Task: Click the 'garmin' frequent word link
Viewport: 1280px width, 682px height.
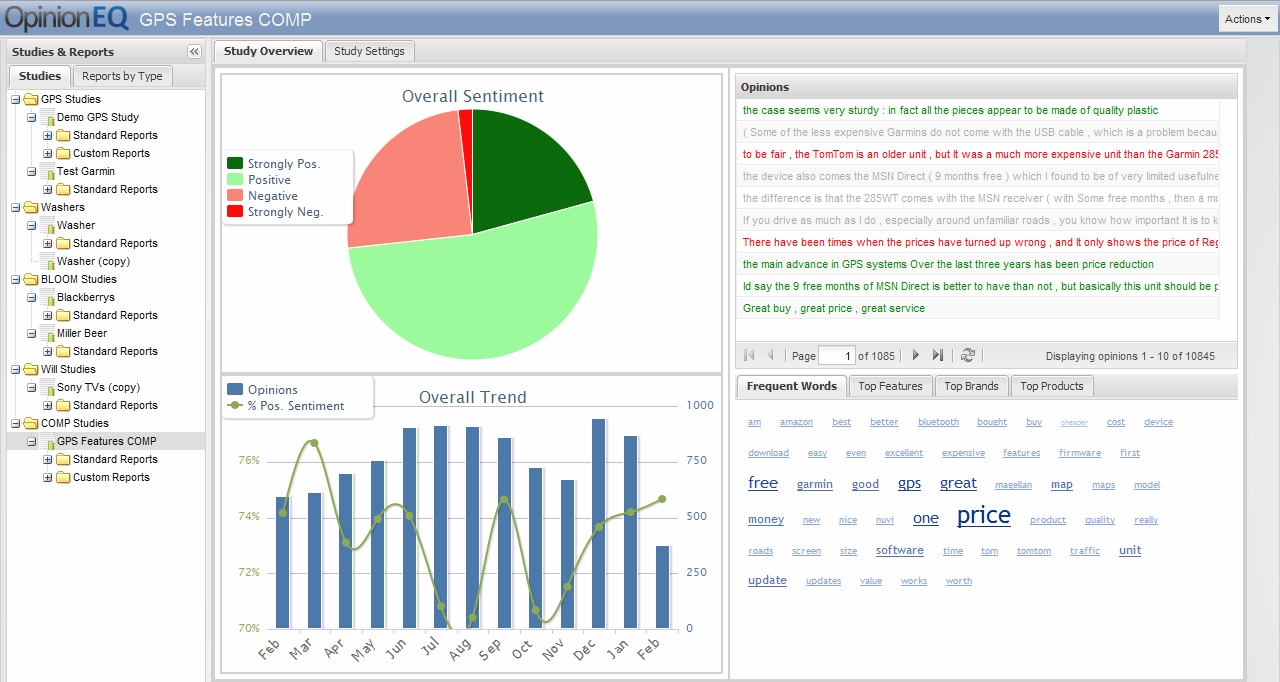Action: [814, 485]
